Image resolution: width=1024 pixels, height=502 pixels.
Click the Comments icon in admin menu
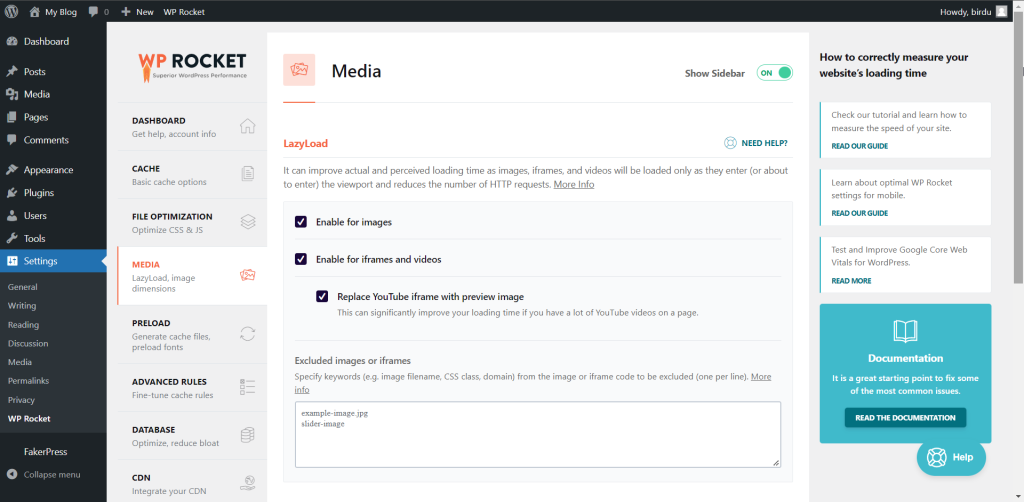pos(12,140)
